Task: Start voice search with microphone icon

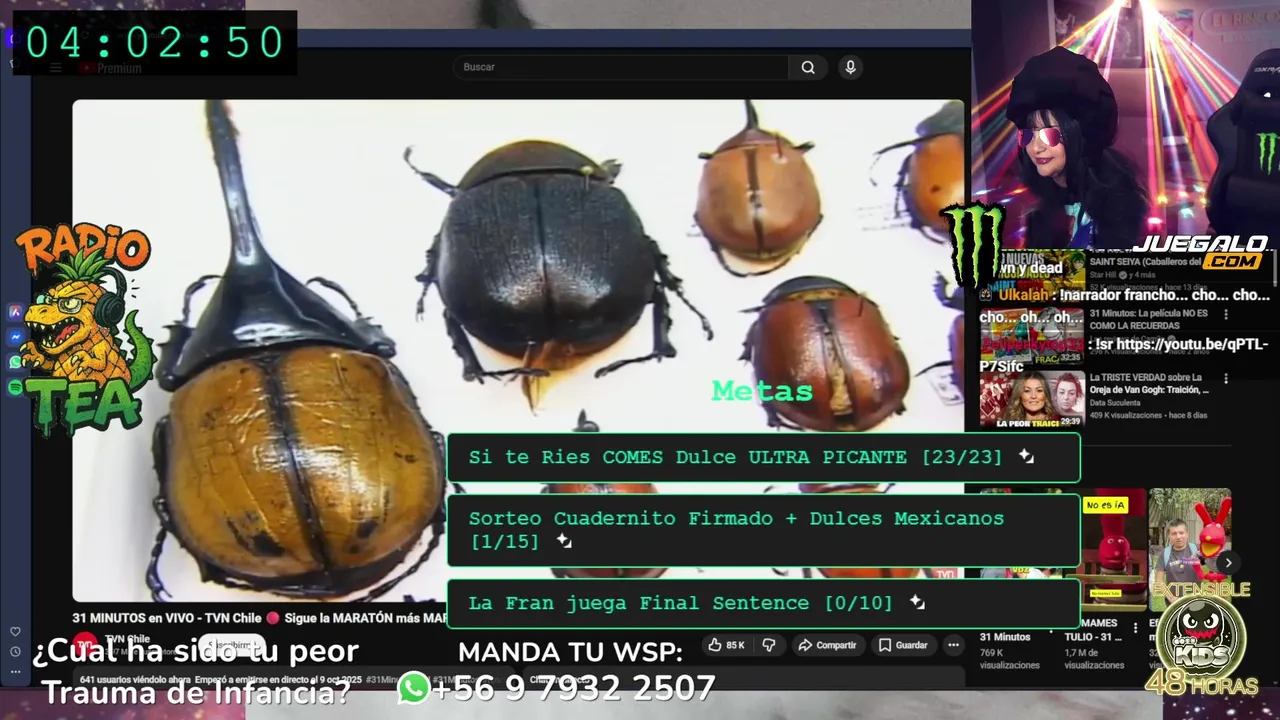Action: coord(850,67)
